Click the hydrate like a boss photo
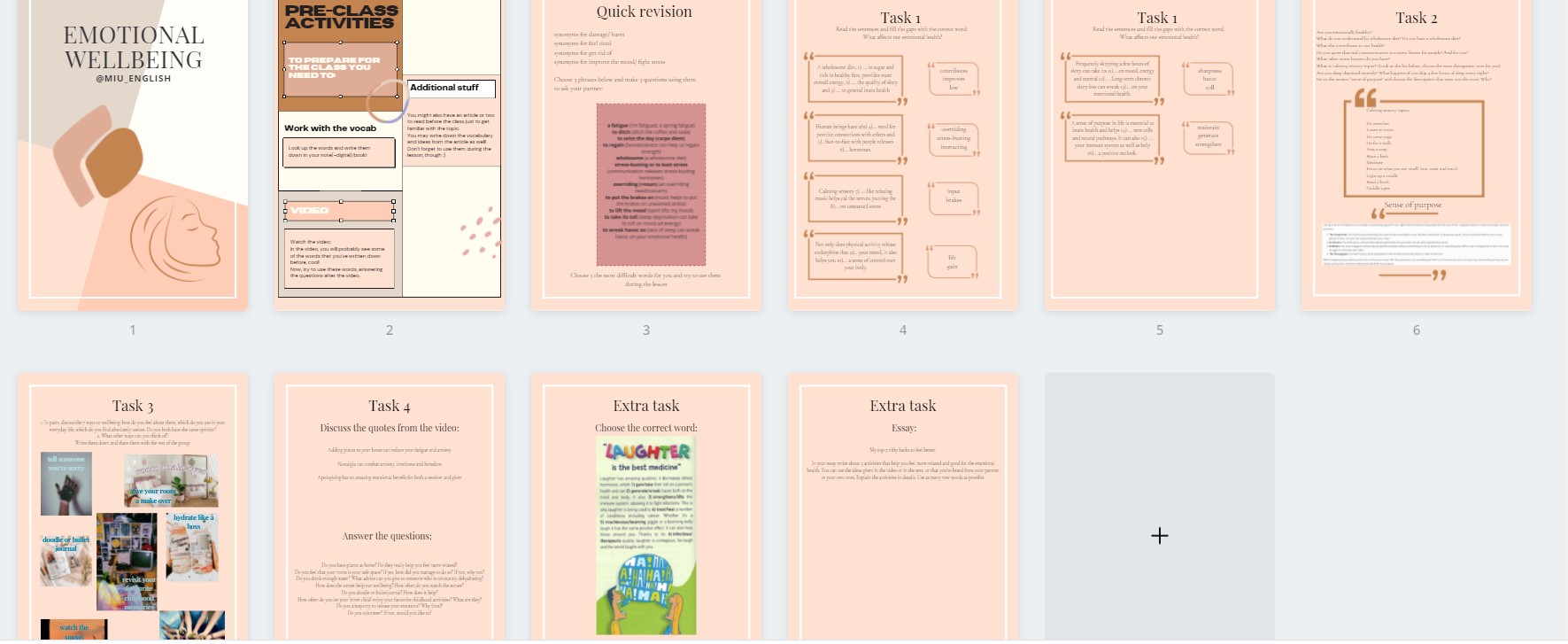The width and height of the screenshot is (1568, 644). tap(192, 547)
